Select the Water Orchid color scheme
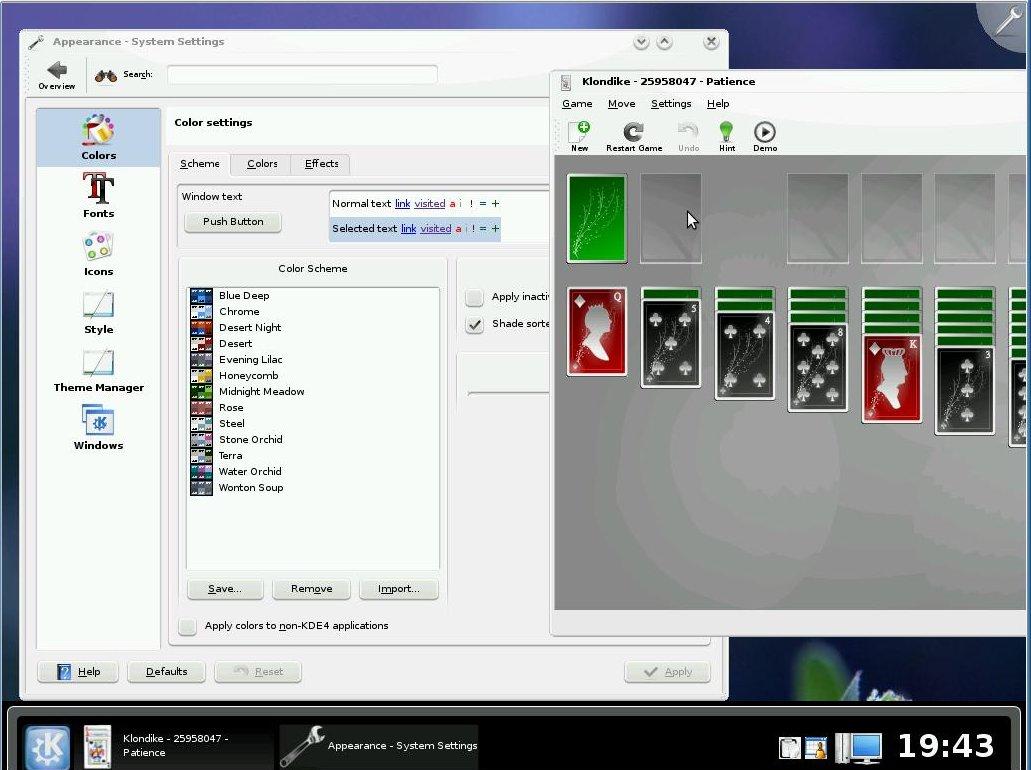1031x770 pixels. point(314,471)
